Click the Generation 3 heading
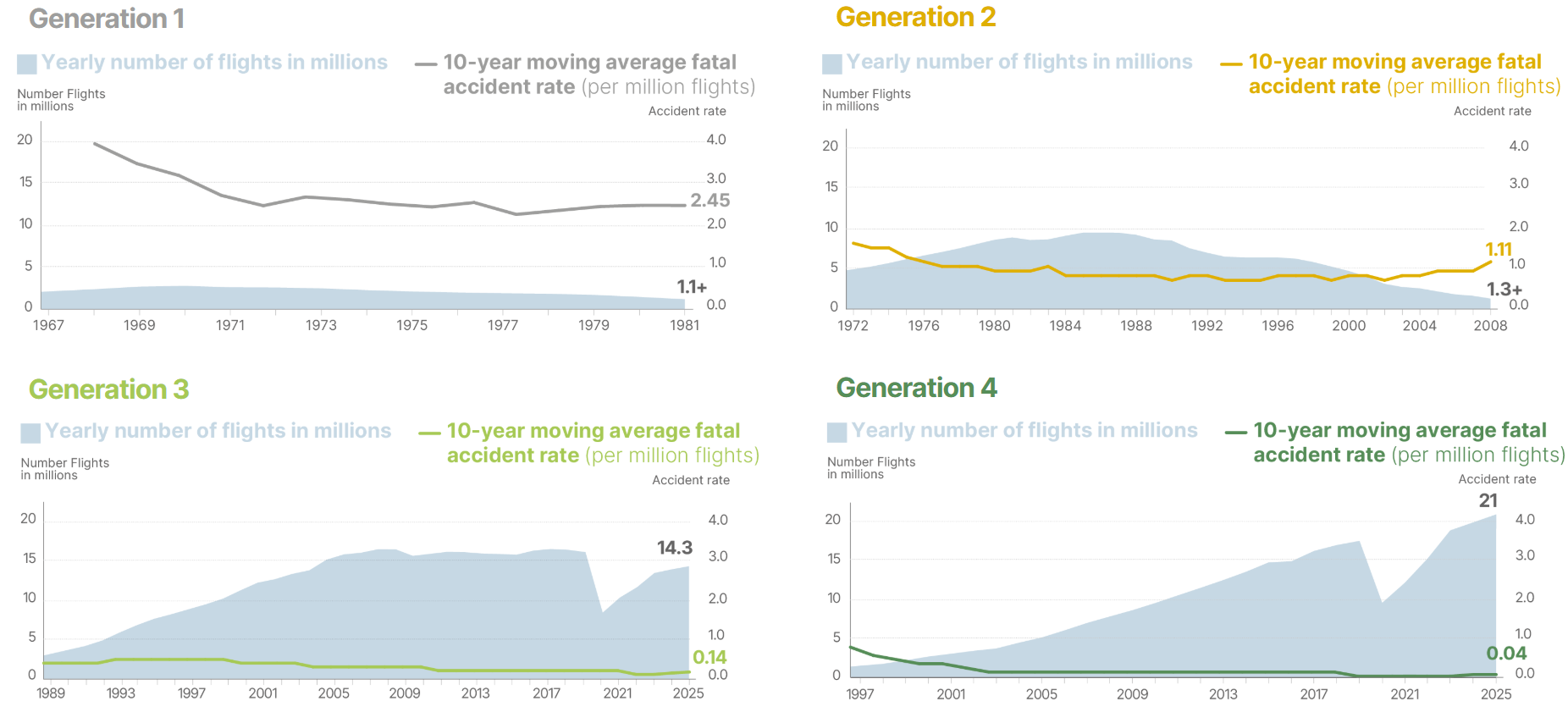1568x712 pixels. (108, 389)
